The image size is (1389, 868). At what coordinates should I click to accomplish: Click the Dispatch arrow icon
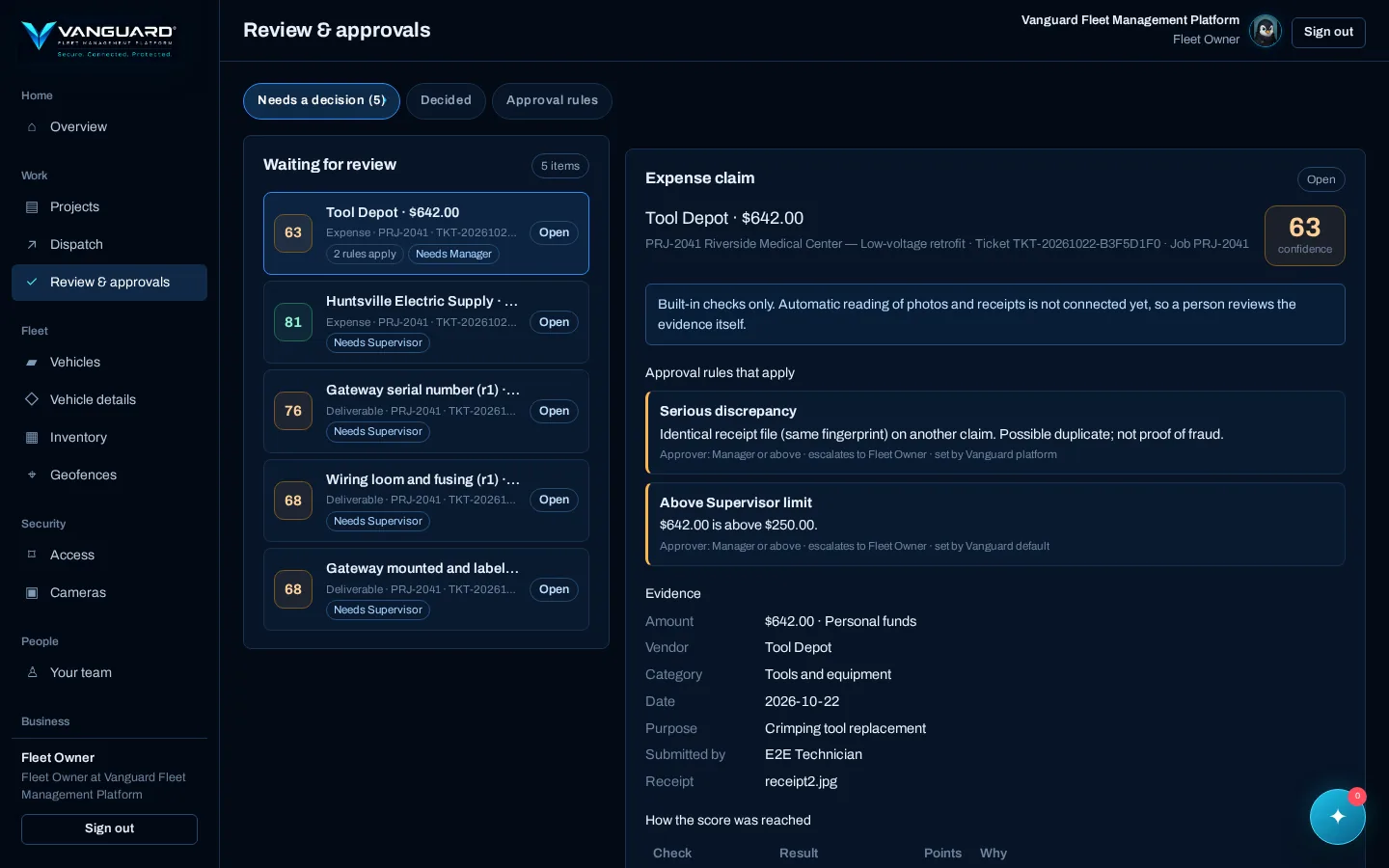point(32,245)
